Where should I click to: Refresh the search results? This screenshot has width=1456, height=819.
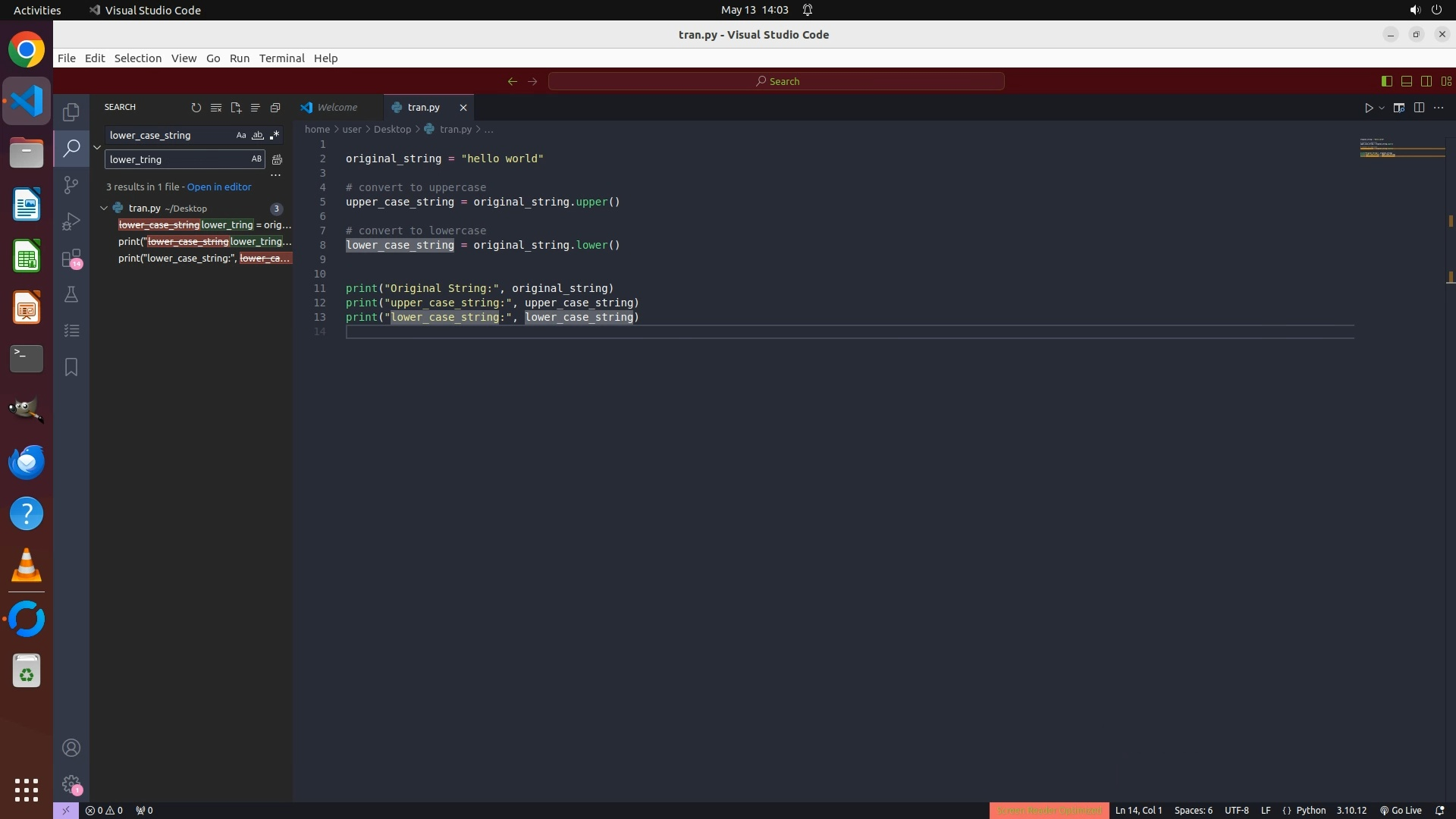coord(196,108)
